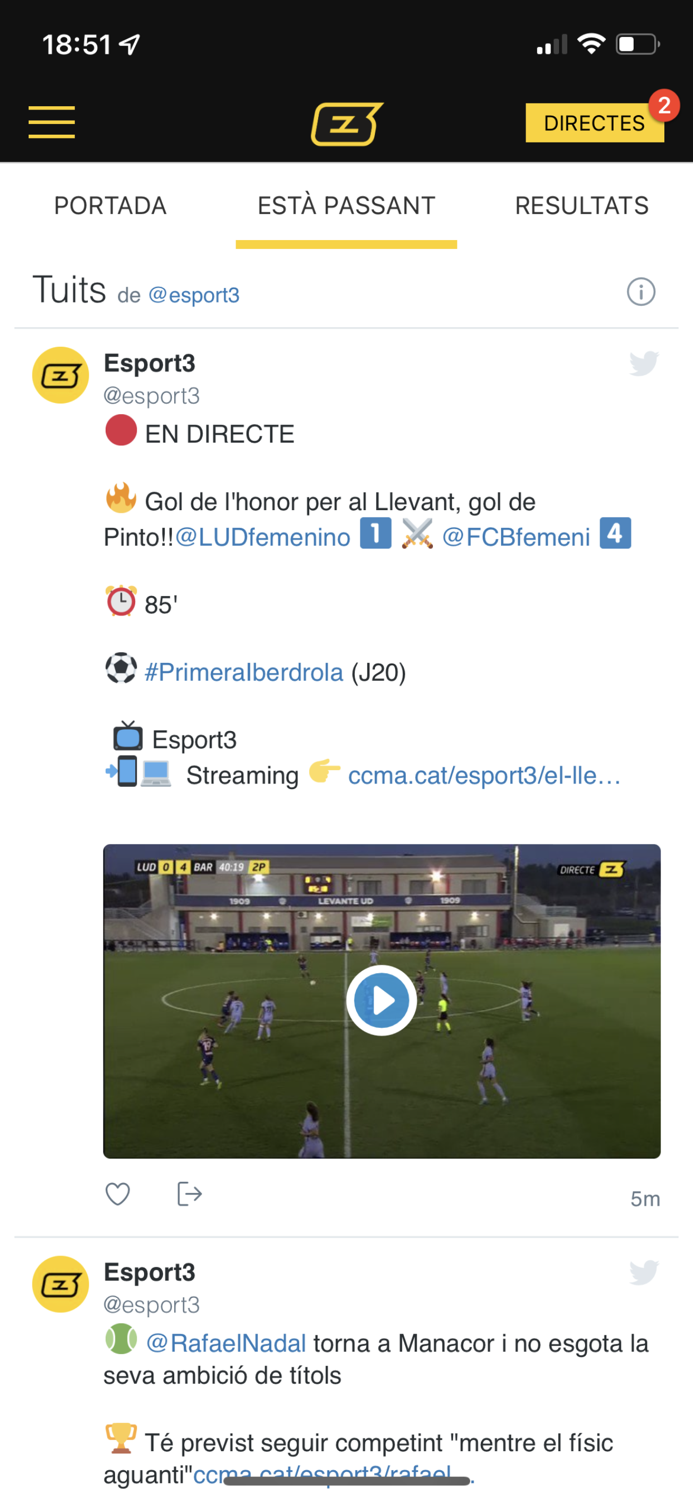This screenshot has height=1500, width=693.
Task: Open the DIRECTES live button
Action: point(595,123)
